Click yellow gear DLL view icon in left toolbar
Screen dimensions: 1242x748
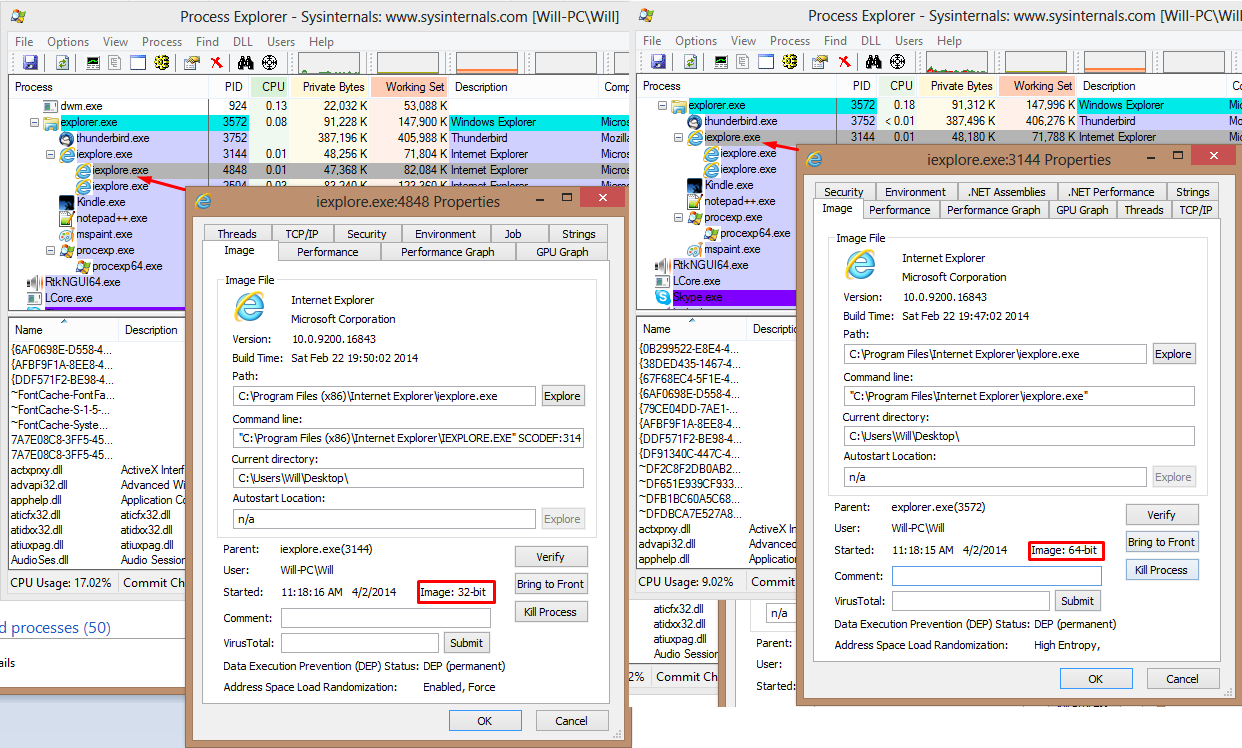click(162, 63)
